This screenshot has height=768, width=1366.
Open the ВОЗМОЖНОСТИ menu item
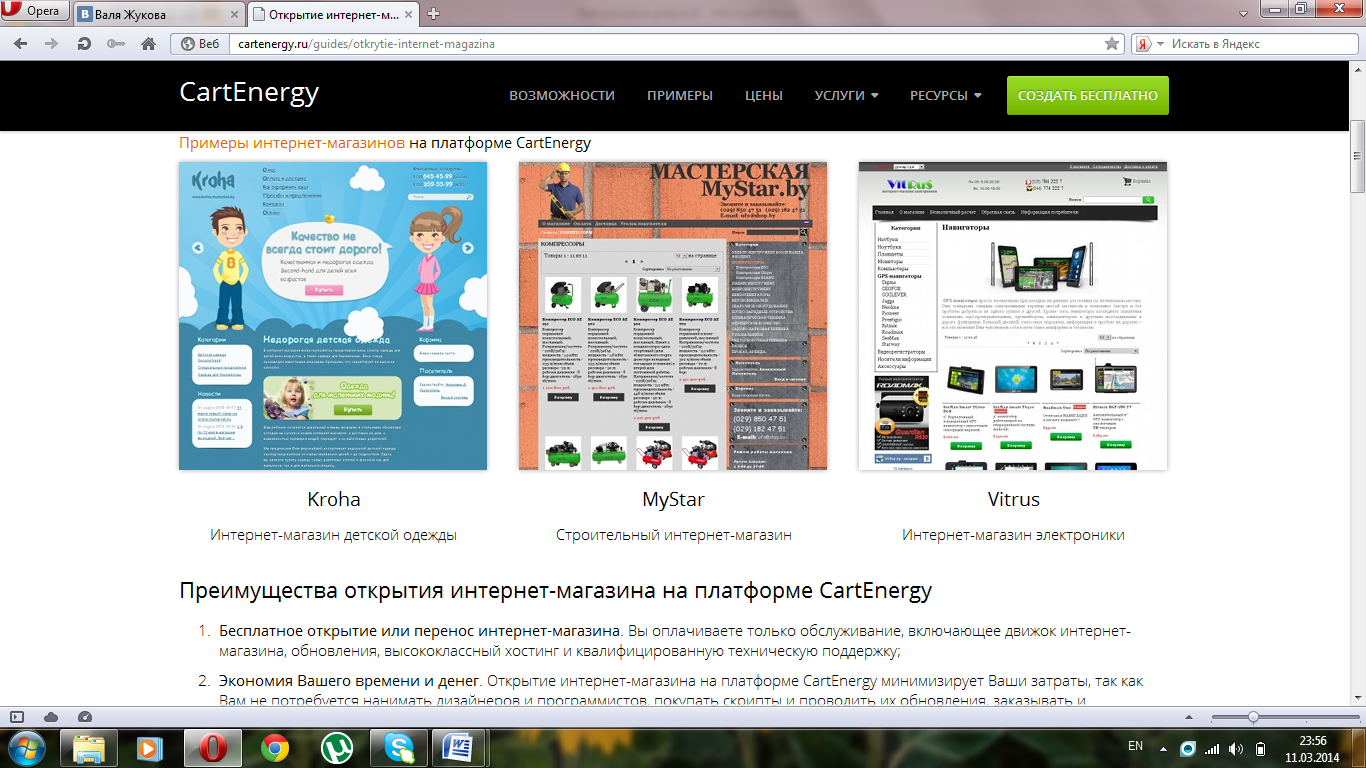click(562, 95)
